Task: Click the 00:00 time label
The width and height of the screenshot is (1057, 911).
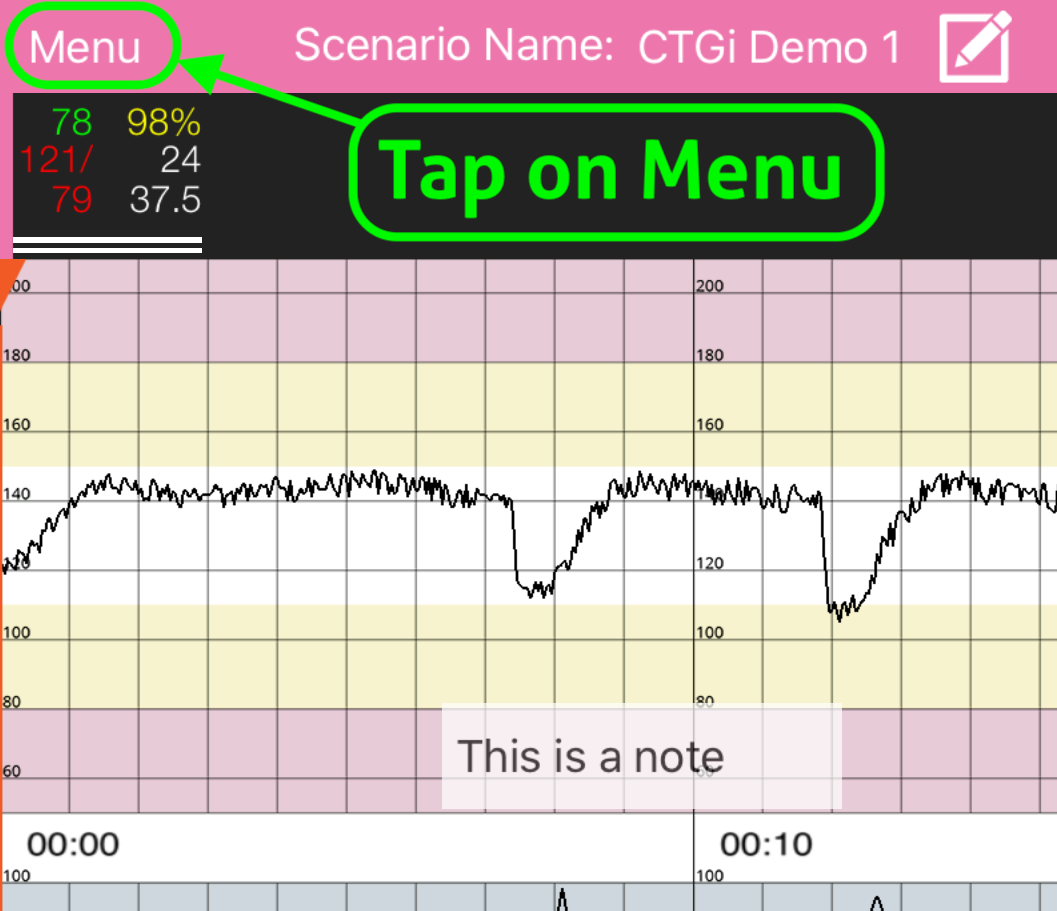Action: tap(73, 844)
